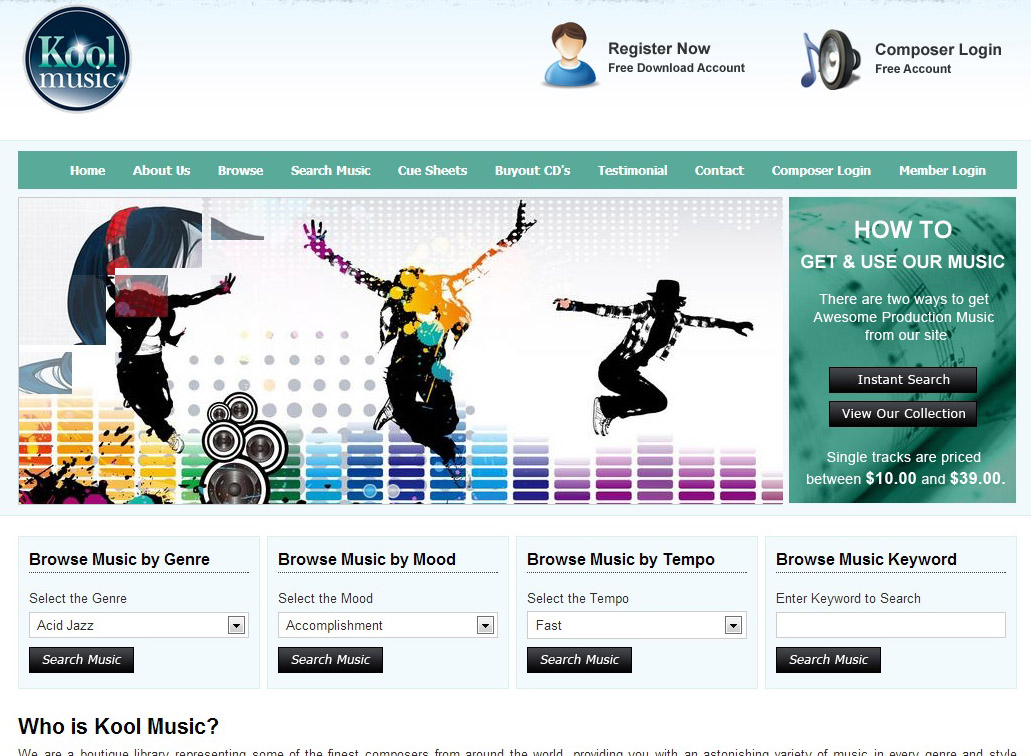Viewport: 1031px width, 756px height.
Task: Click the "Single tracks are priced" text
Action: click(x=903, y=457)
